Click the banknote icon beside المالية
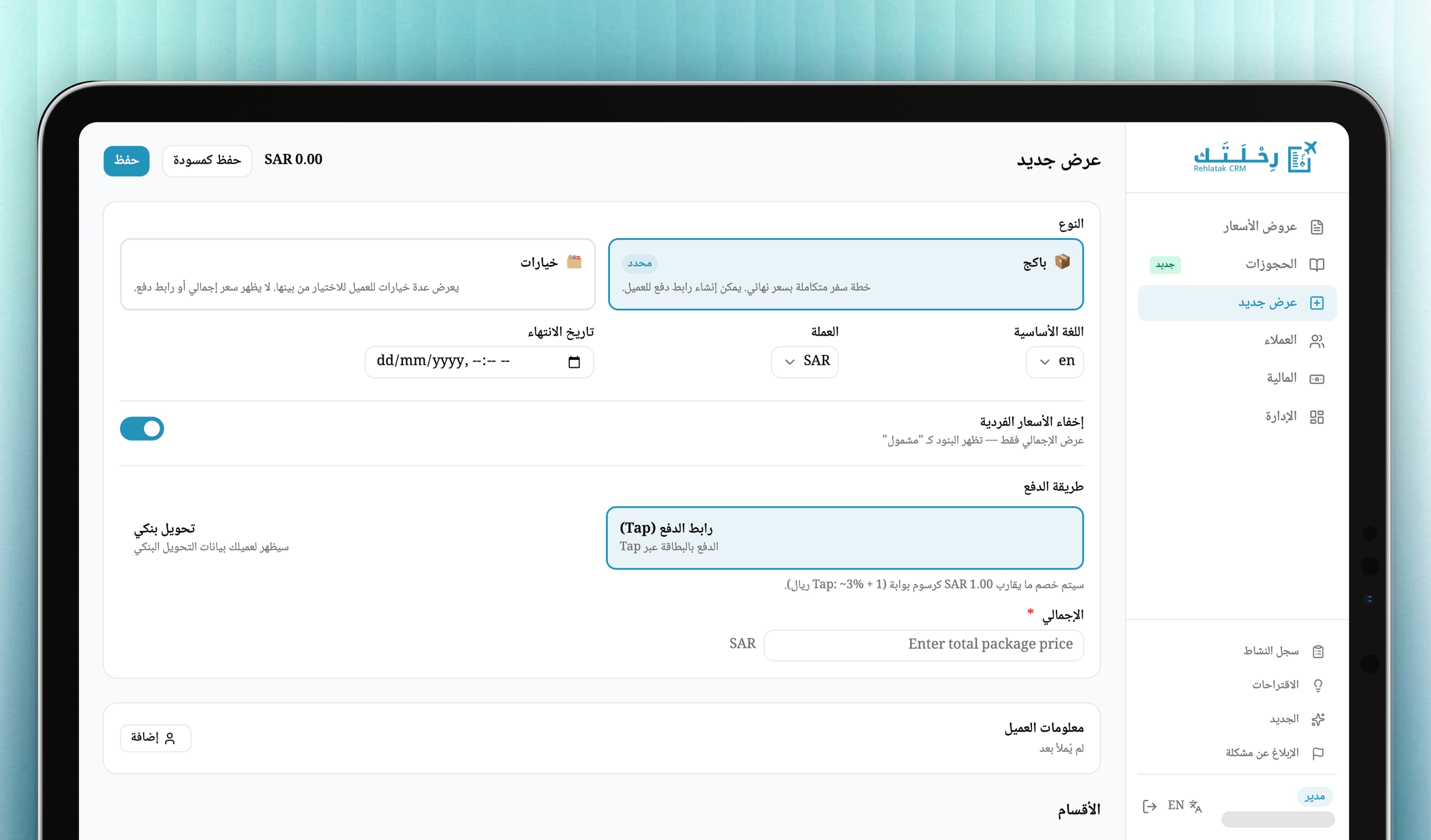 pyautogui.click(x=1316, y=379)
